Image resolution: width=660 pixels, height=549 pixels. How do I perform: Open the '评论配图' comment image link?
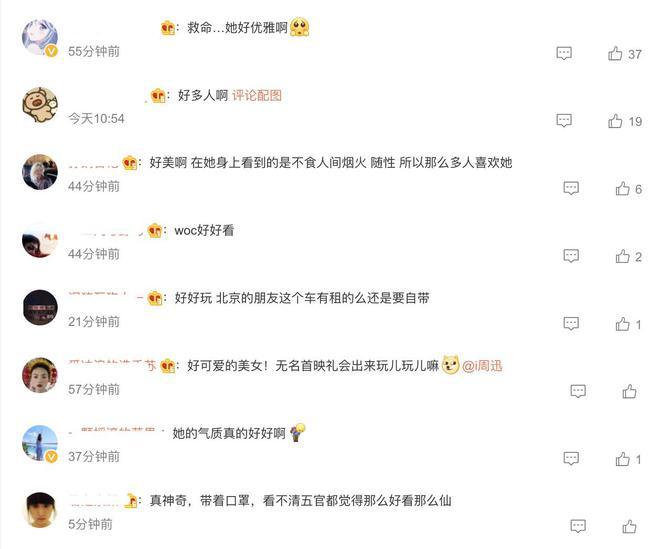pos(257,96)
